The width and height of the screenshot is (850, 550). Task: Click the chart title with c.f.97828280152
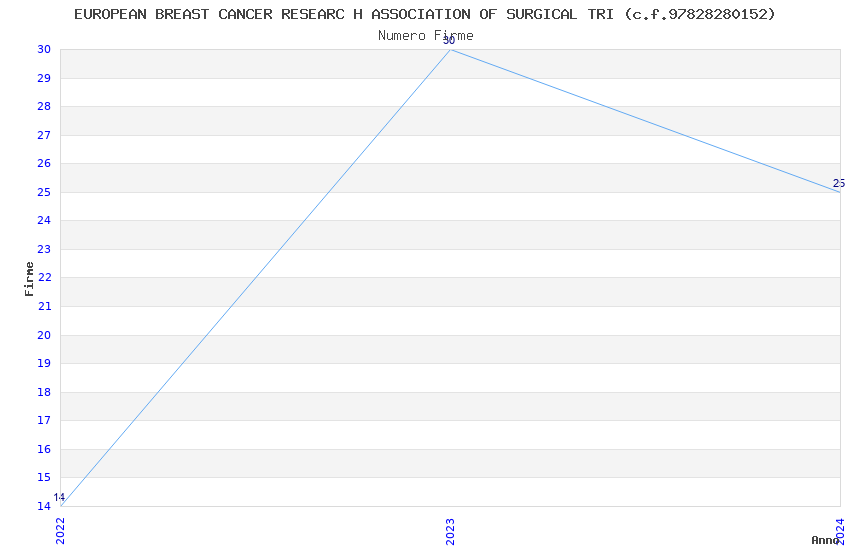[424, 14]
